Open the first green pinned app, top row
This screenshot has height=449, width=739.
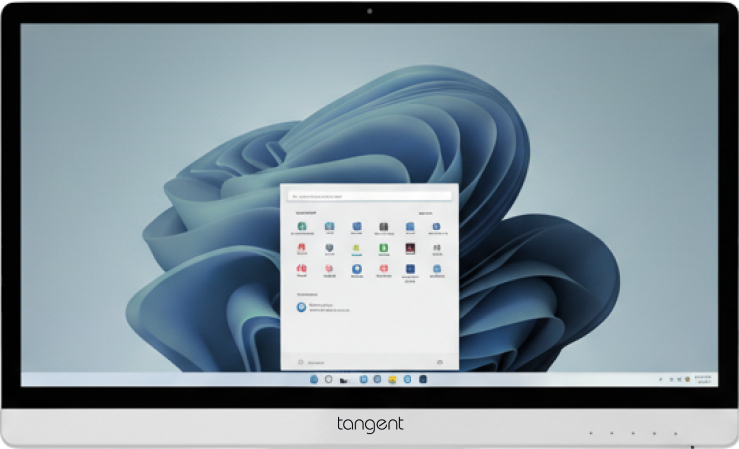[x=301, y=228]
